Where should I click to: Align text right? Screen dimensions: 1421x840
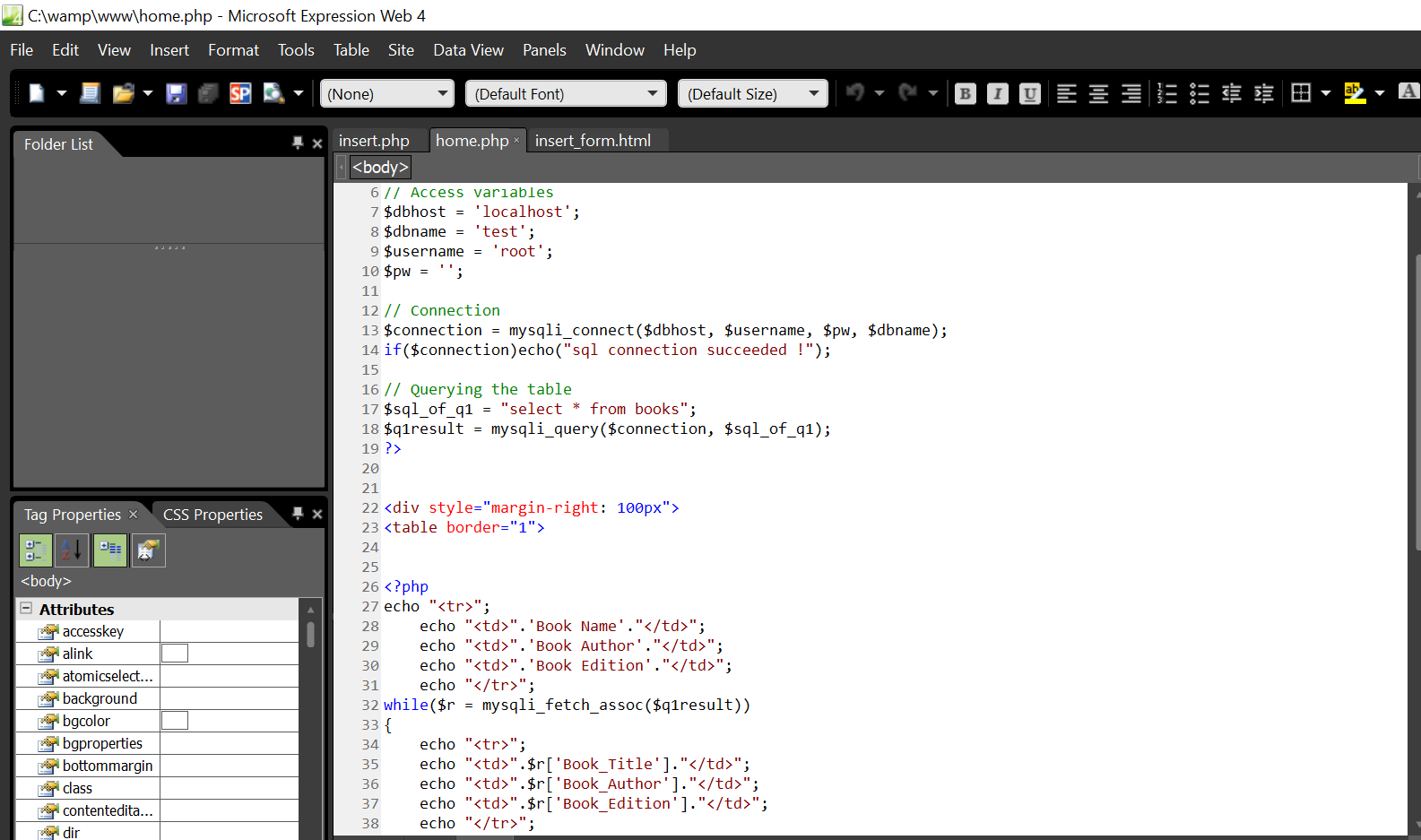(1131, 93)
